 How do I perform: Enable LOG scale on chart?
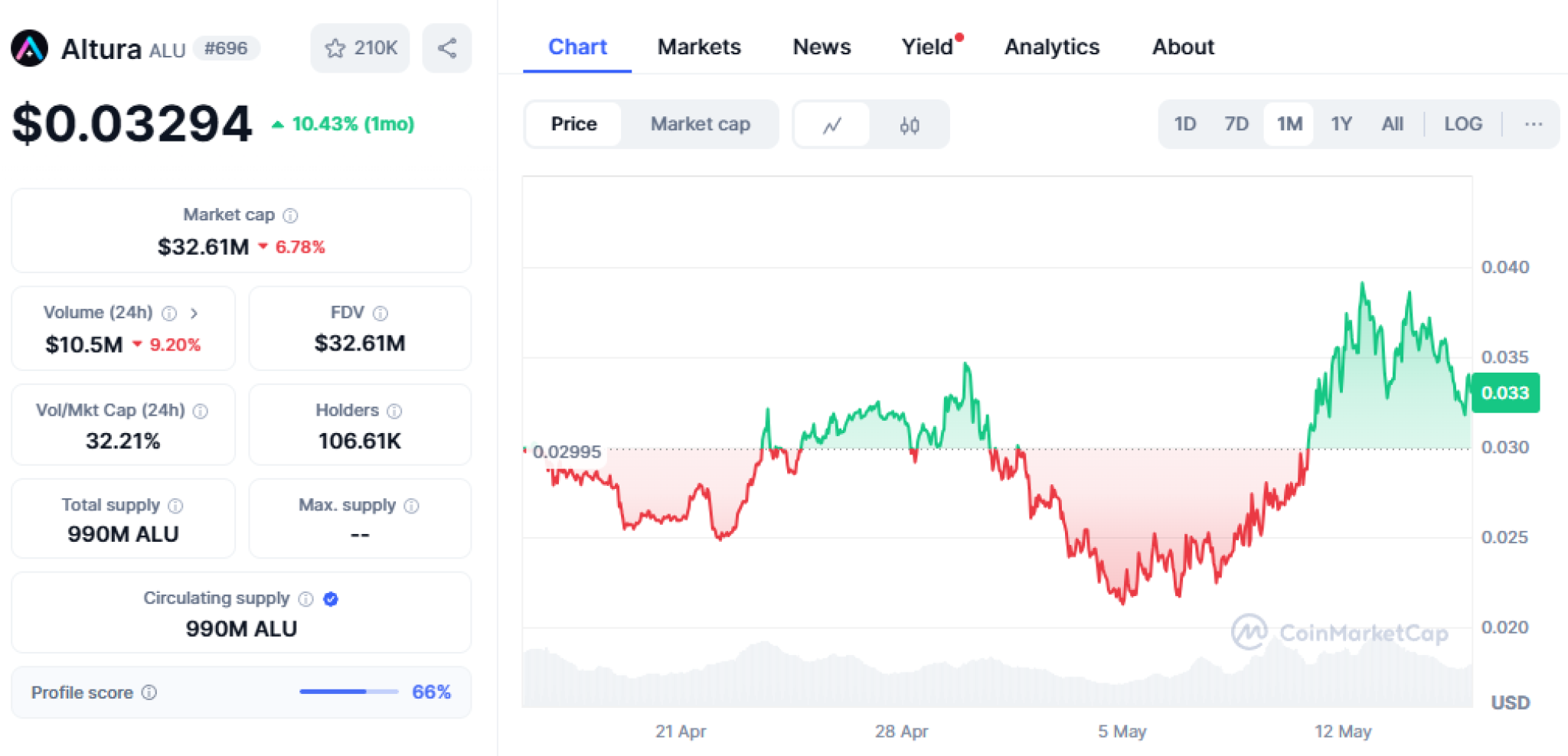(1462, 124)
